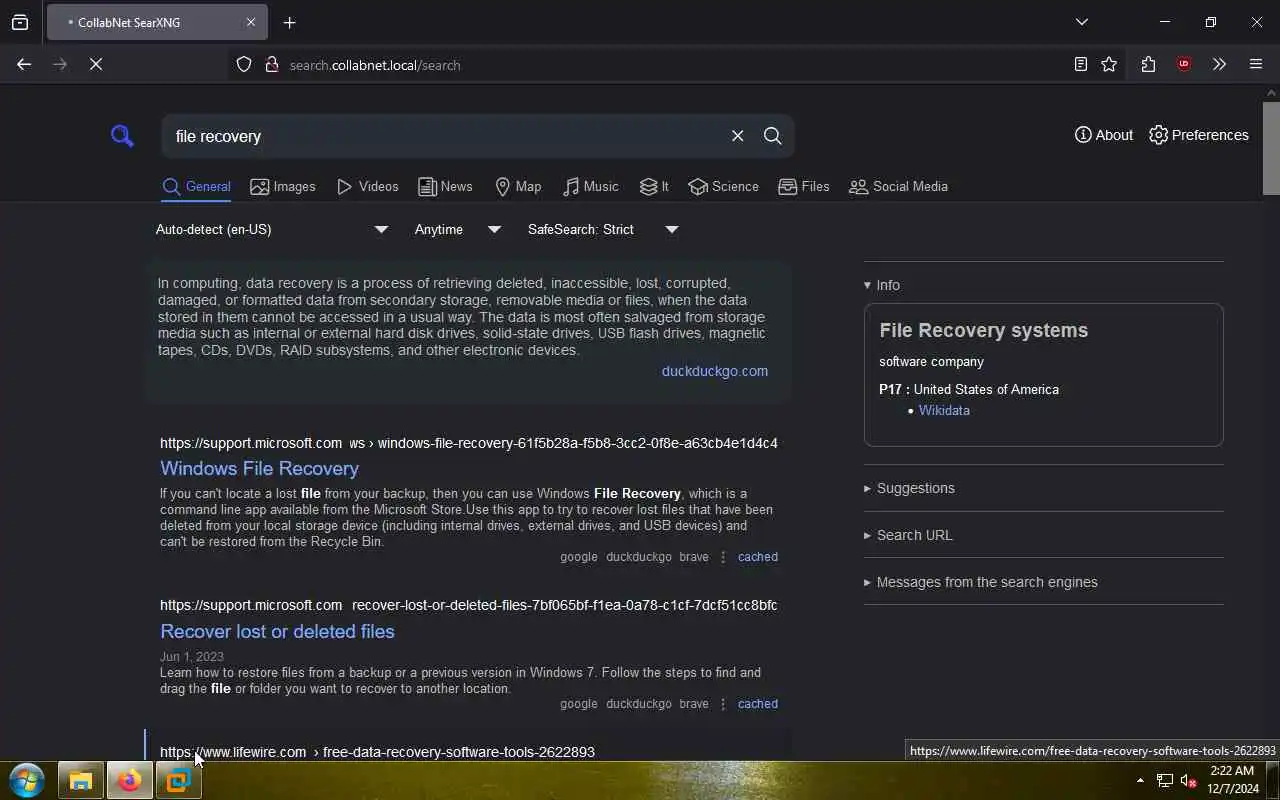Show more toolbar tools chevron
Viewport: 1280px width, 800px height.
pos(1219,64)
